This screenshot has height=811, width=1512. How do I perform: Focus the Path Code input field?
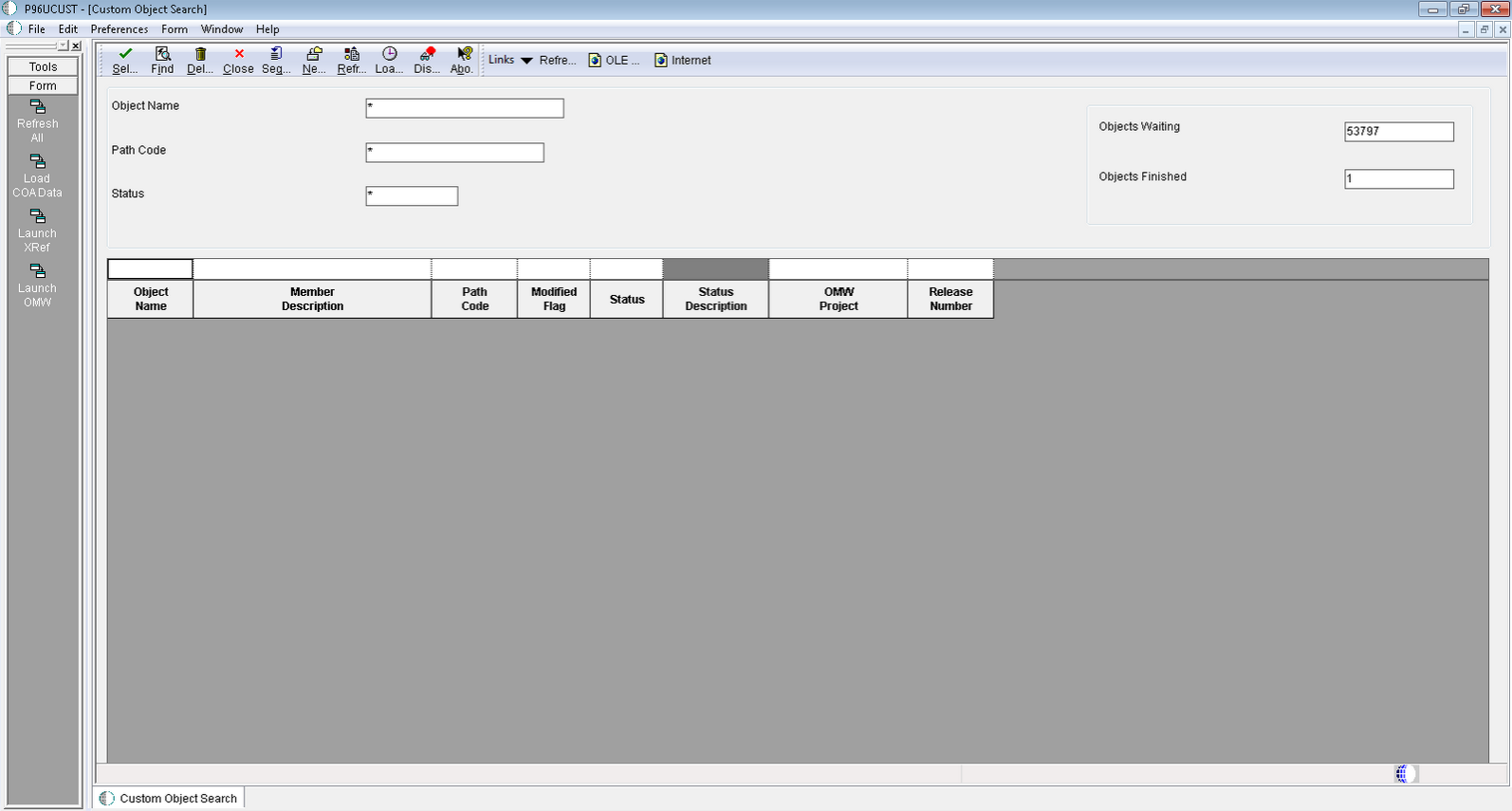coord(454,153)
